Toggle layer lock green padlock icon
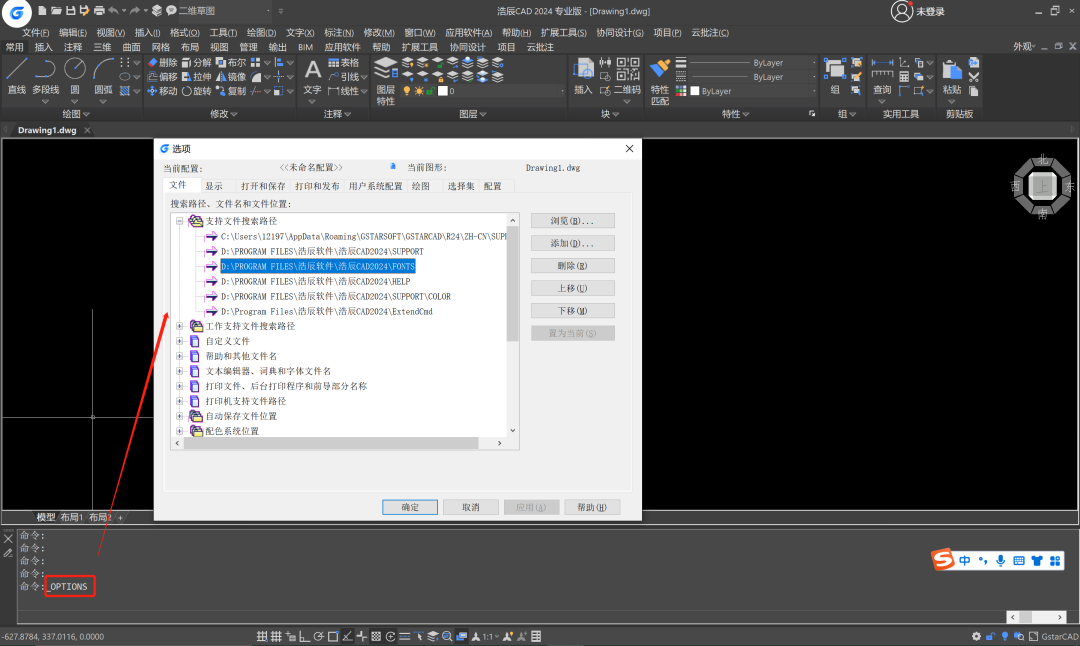This screenshot has width=1080, height=646. coord(430,91)
